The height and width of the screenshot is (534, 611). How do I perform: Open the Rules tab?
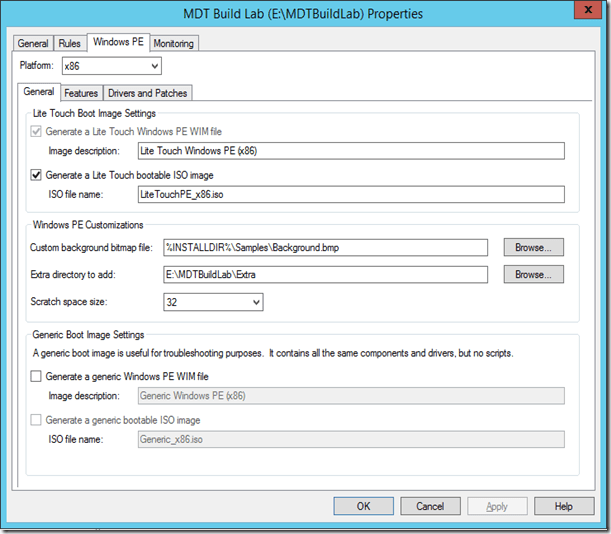click(69, 43)
